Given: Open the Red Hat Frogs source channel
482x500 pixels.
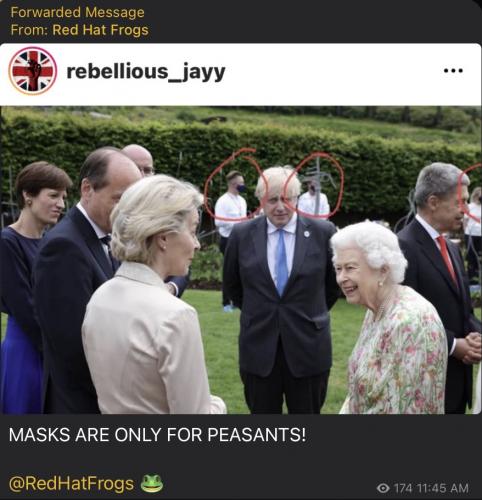Looking at the screenshot, I should [x=100, y=30].
